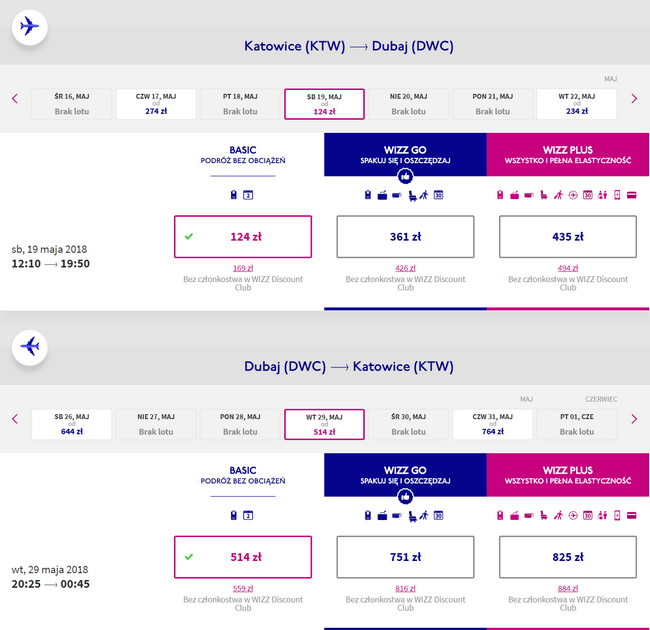Click outbound WIZZ GO seat selection icon
This screenshot has height=630, width=650.
point(412,195)
